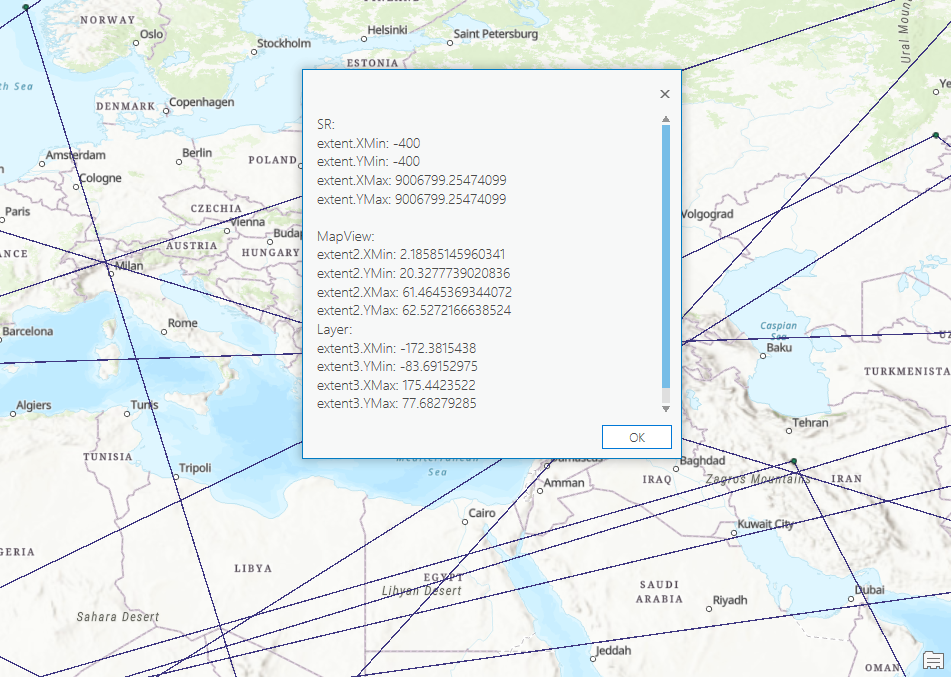The height and width of the screenshot is (677, 951).
Task: Click the 'MapView:' heading text
Action: pyautogui.click(x=345, y=237)
